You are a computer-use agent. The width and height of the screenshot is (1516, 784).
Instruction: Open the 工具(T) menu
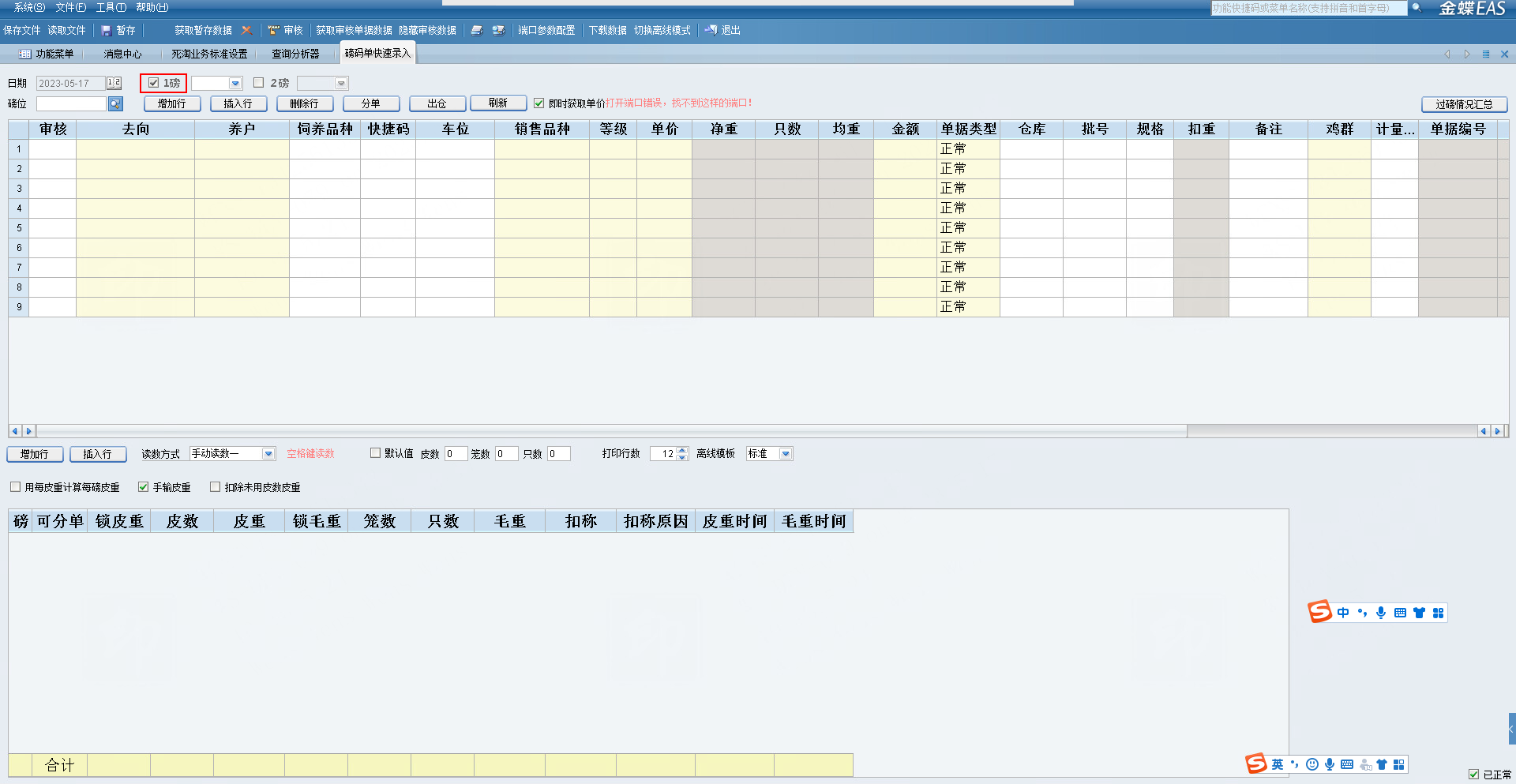point(111,7)
